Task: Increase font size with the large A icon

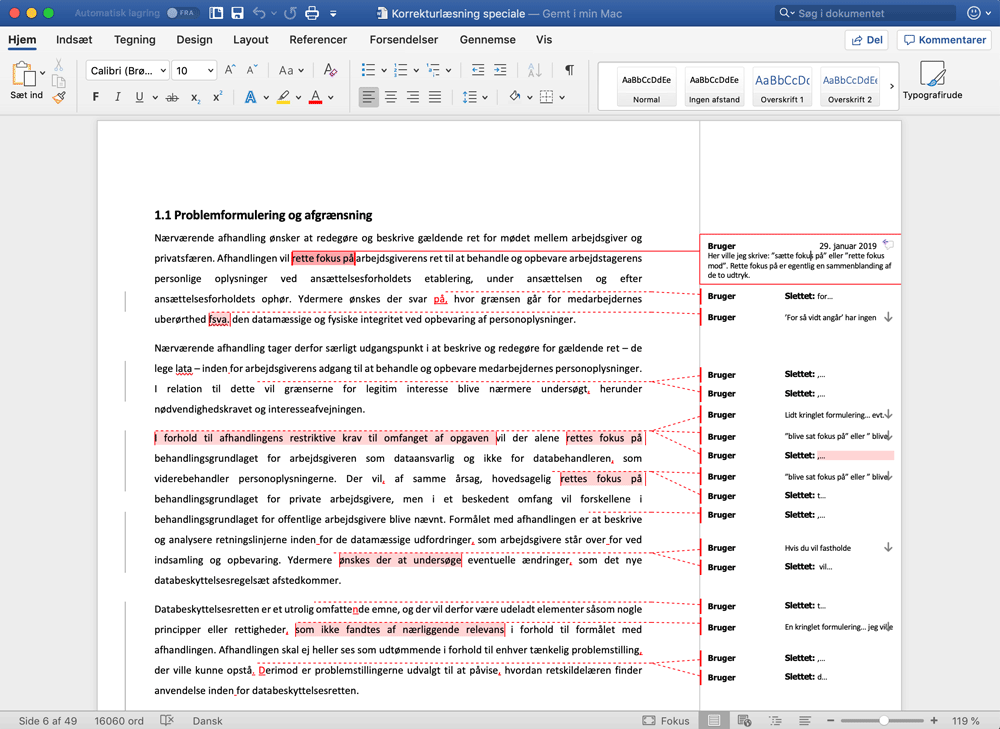Action: [230, 70]
